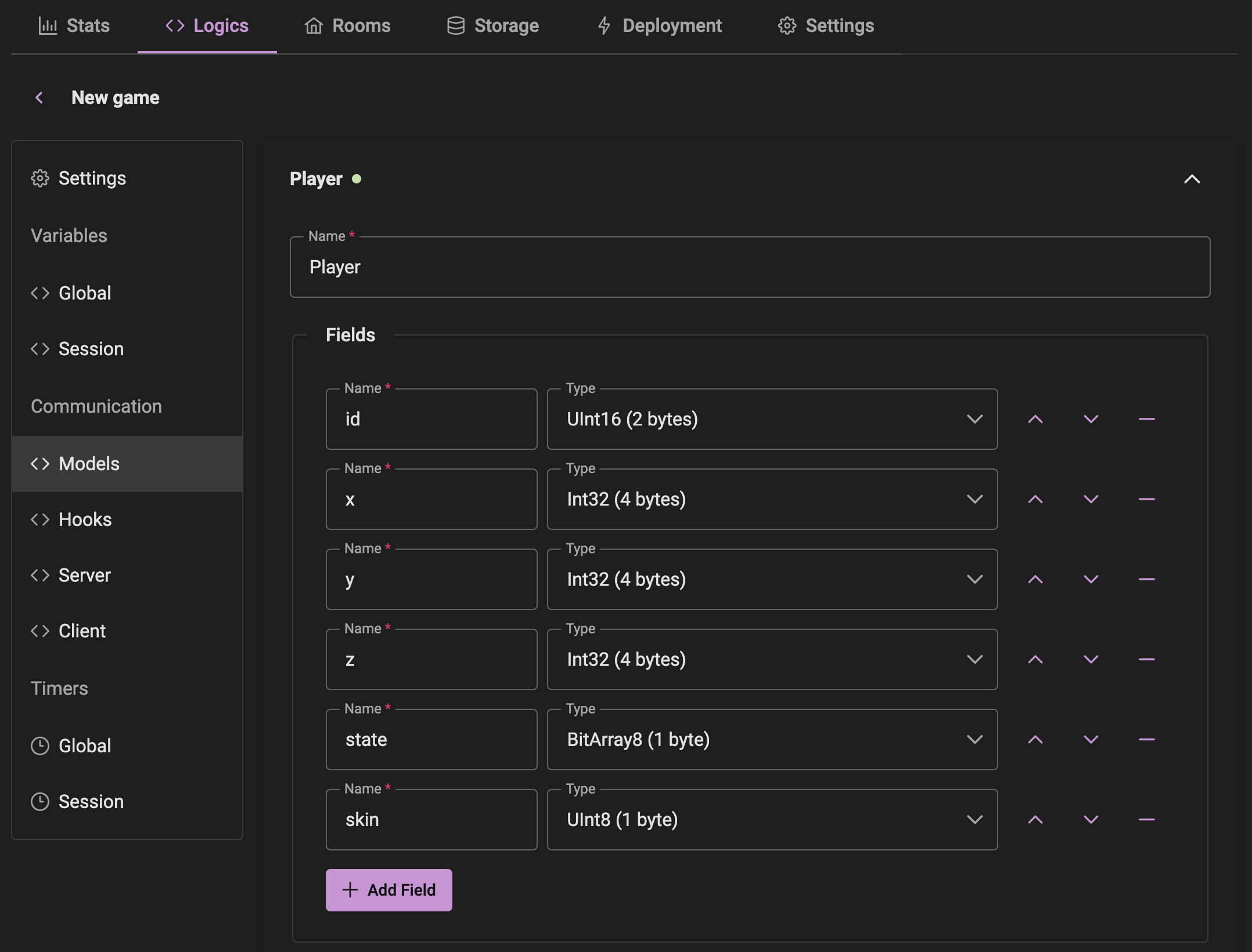The height and width of the screenshot is (952, 1252).
Task: Select the Logics tab
Action: pos(207,26)
